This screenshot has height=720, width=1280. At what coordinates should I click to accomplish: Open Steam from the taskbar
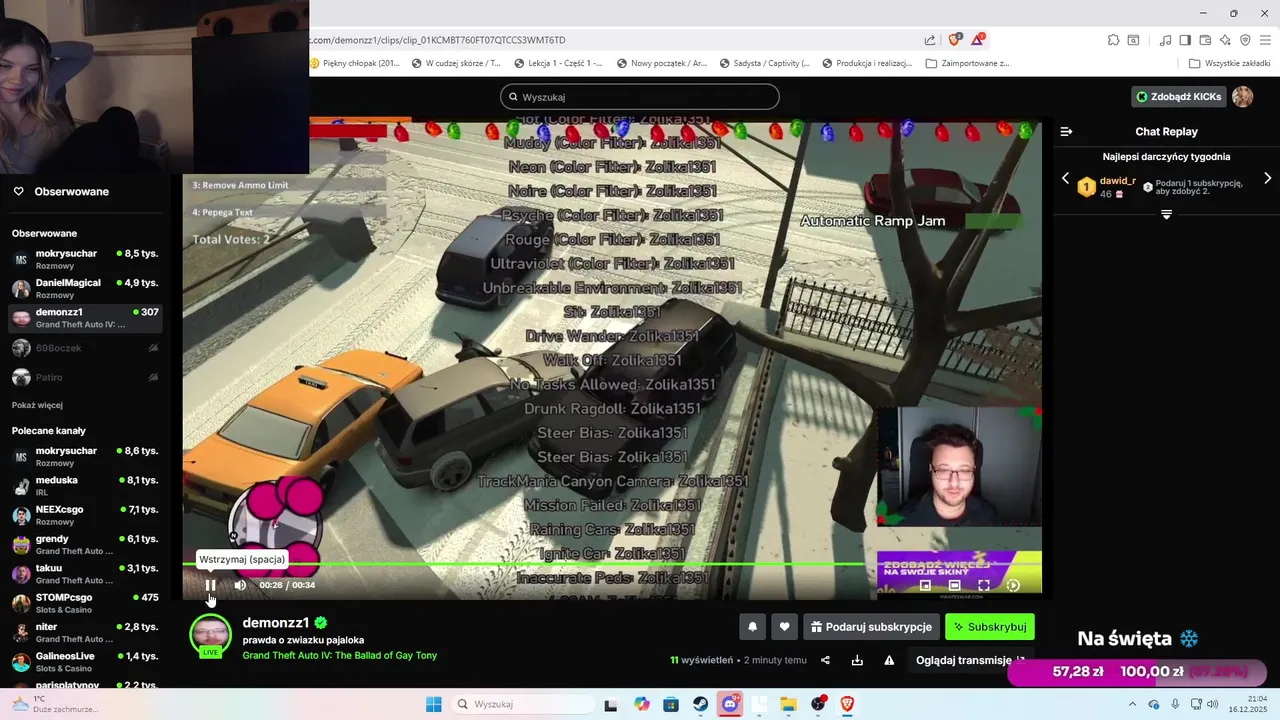pos(701,704)
